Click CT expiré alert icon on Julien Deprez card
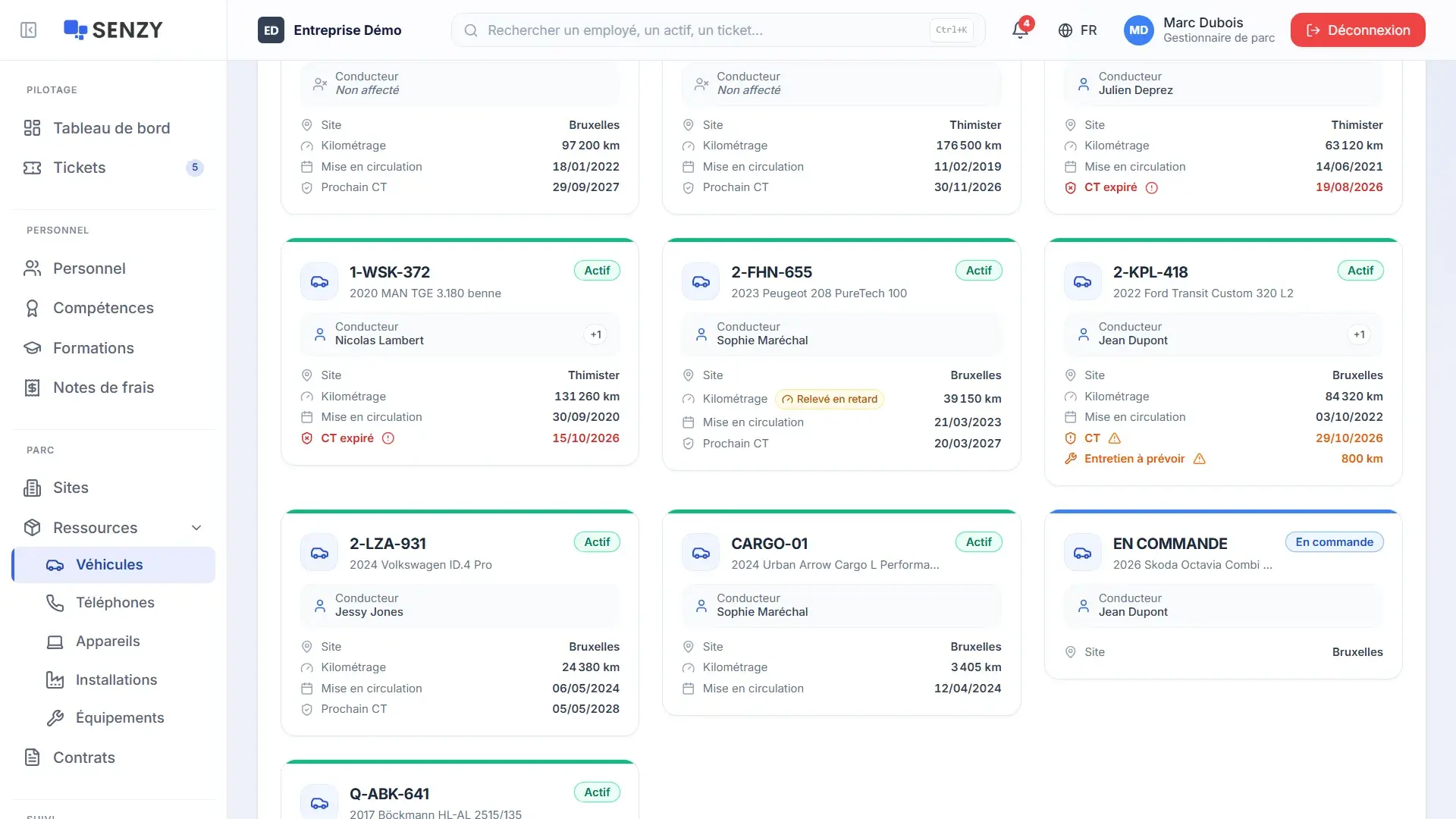 point(1152,187)
